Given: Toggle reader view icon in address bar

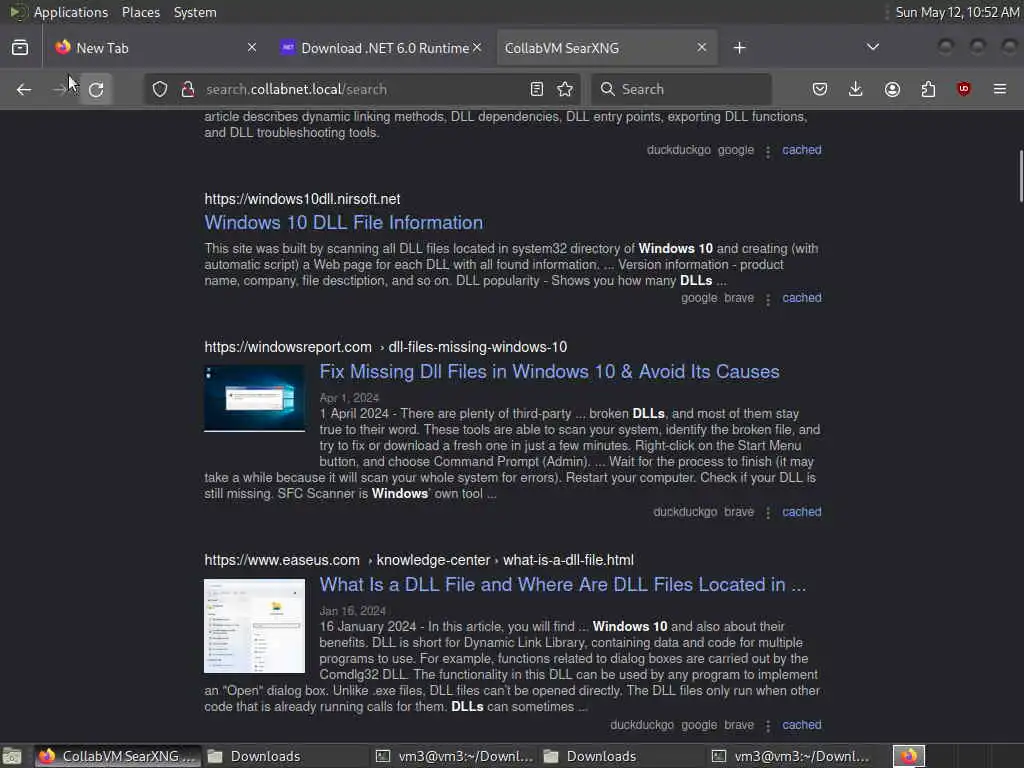Looking at the screenshot, I should (x=537, y=89).
